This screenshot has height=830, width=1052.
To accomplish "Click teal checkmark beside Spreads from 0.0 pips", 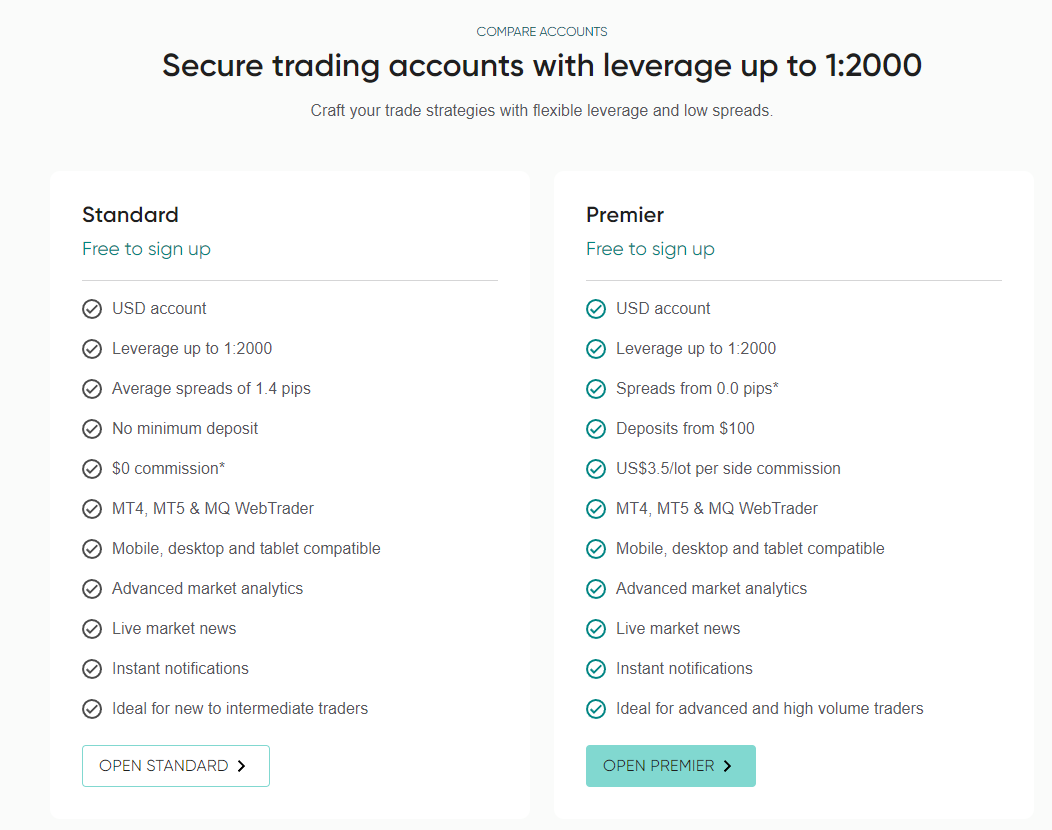I will 596,388.
